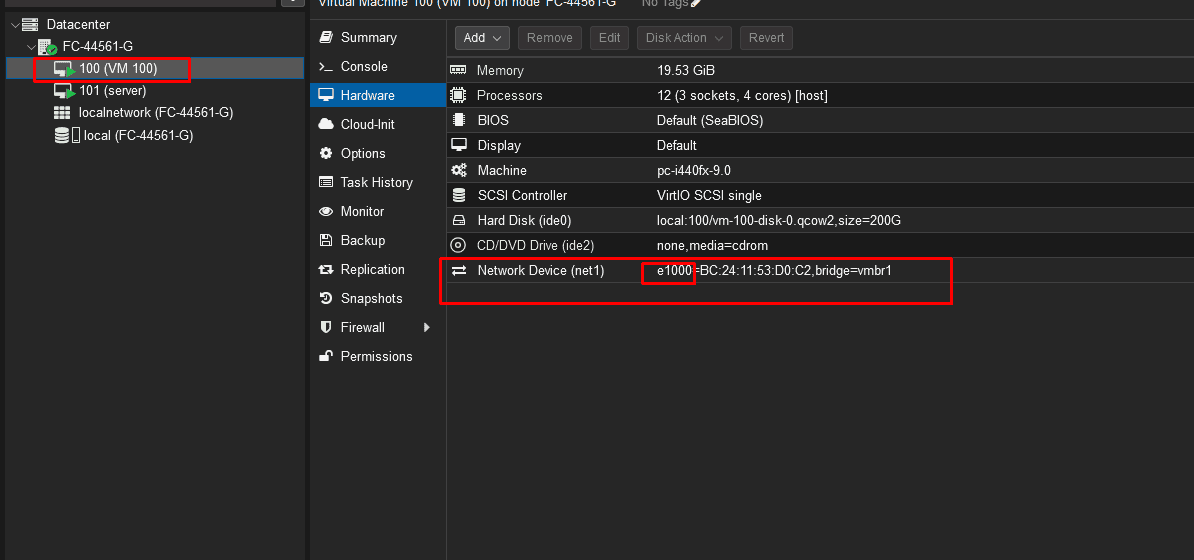This screenshot has height=560, width=1194.
Task: Switch to the Hardware tab
Action: point(378,95)
